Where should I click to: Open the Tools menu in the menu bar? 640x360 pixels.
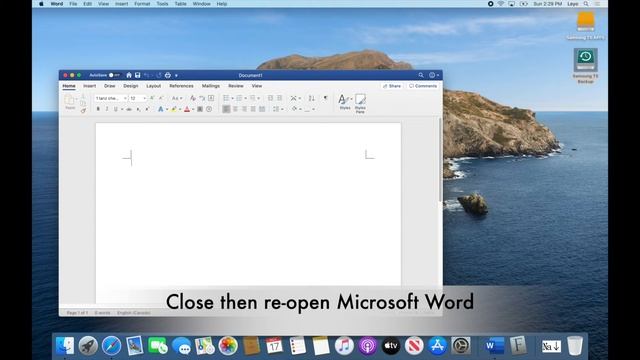tap(162, 4)
